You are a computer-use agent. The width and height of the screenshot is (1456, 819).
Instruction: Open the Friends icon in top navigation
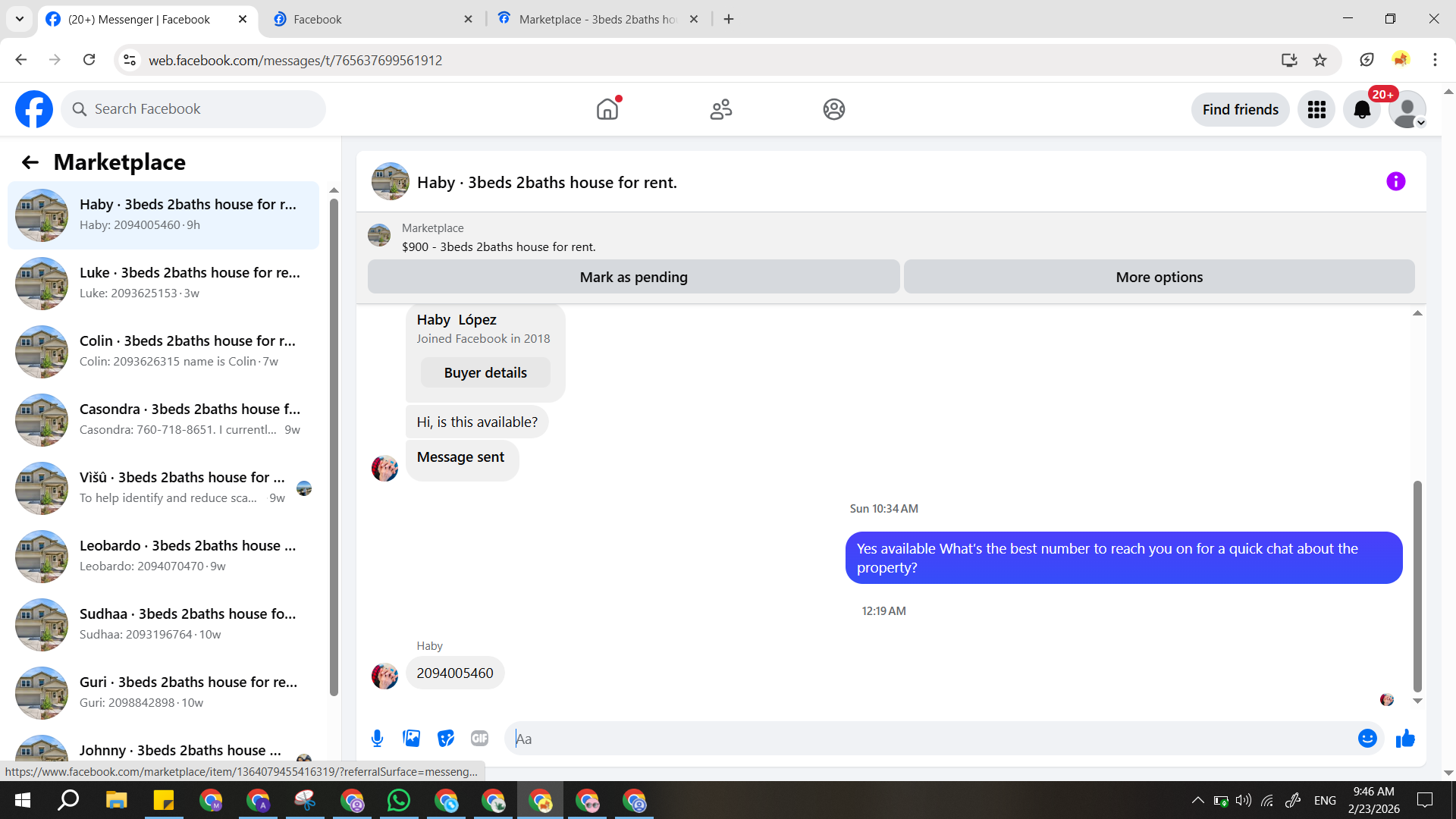pos(721,109)
